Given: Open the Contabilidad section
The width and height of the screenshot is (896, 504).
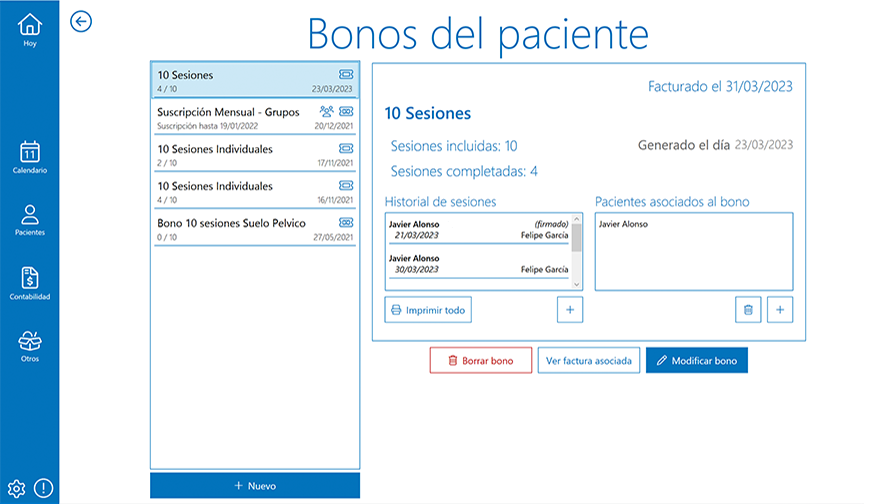Looking at the screenshot, I should 30,283.
